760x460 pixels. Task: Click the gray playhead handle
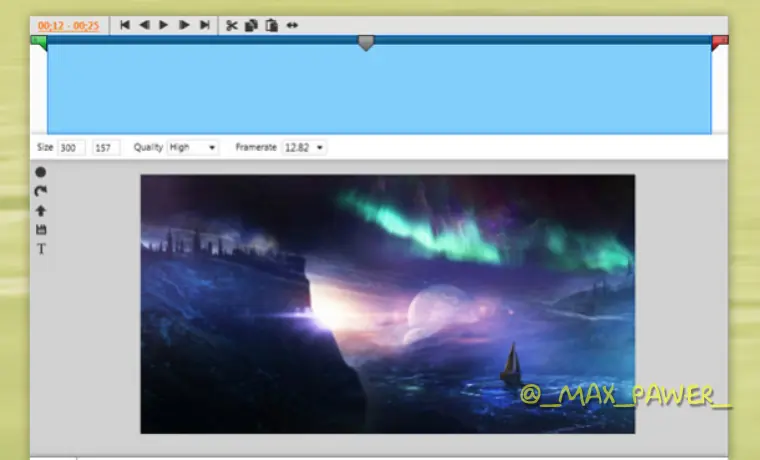click(x=366, y=43)
